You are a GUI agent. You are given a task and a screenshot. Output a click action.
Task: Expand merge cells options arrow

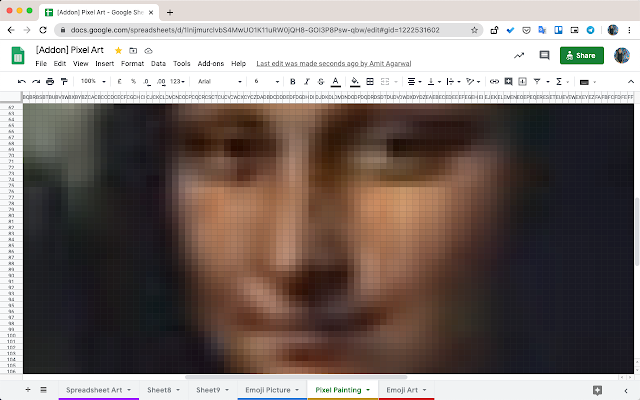point(396,82)
